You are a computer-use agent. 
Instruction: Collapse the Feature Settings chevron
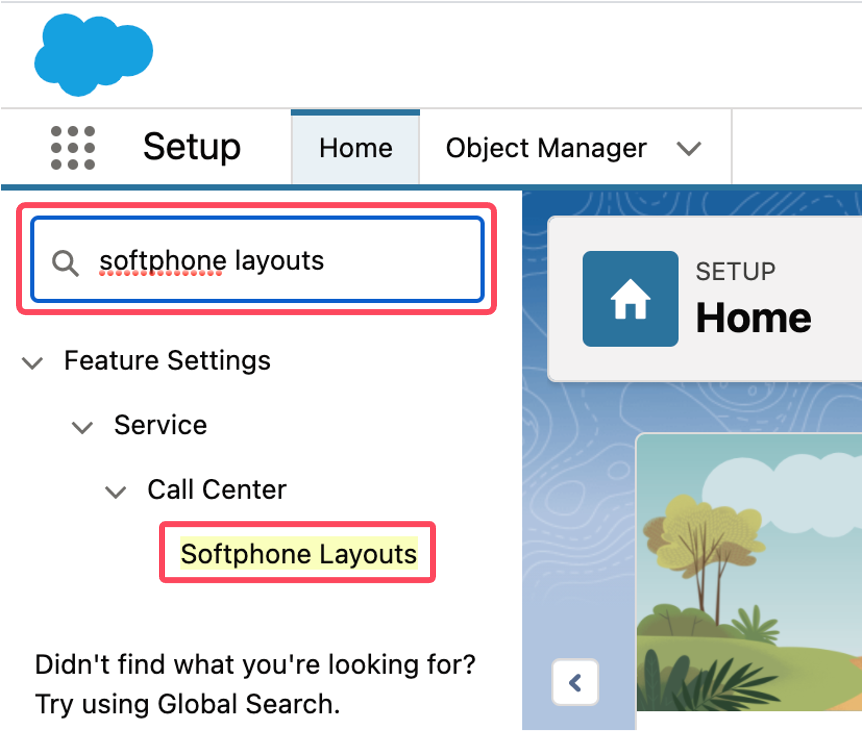click(x=32, y=362)
